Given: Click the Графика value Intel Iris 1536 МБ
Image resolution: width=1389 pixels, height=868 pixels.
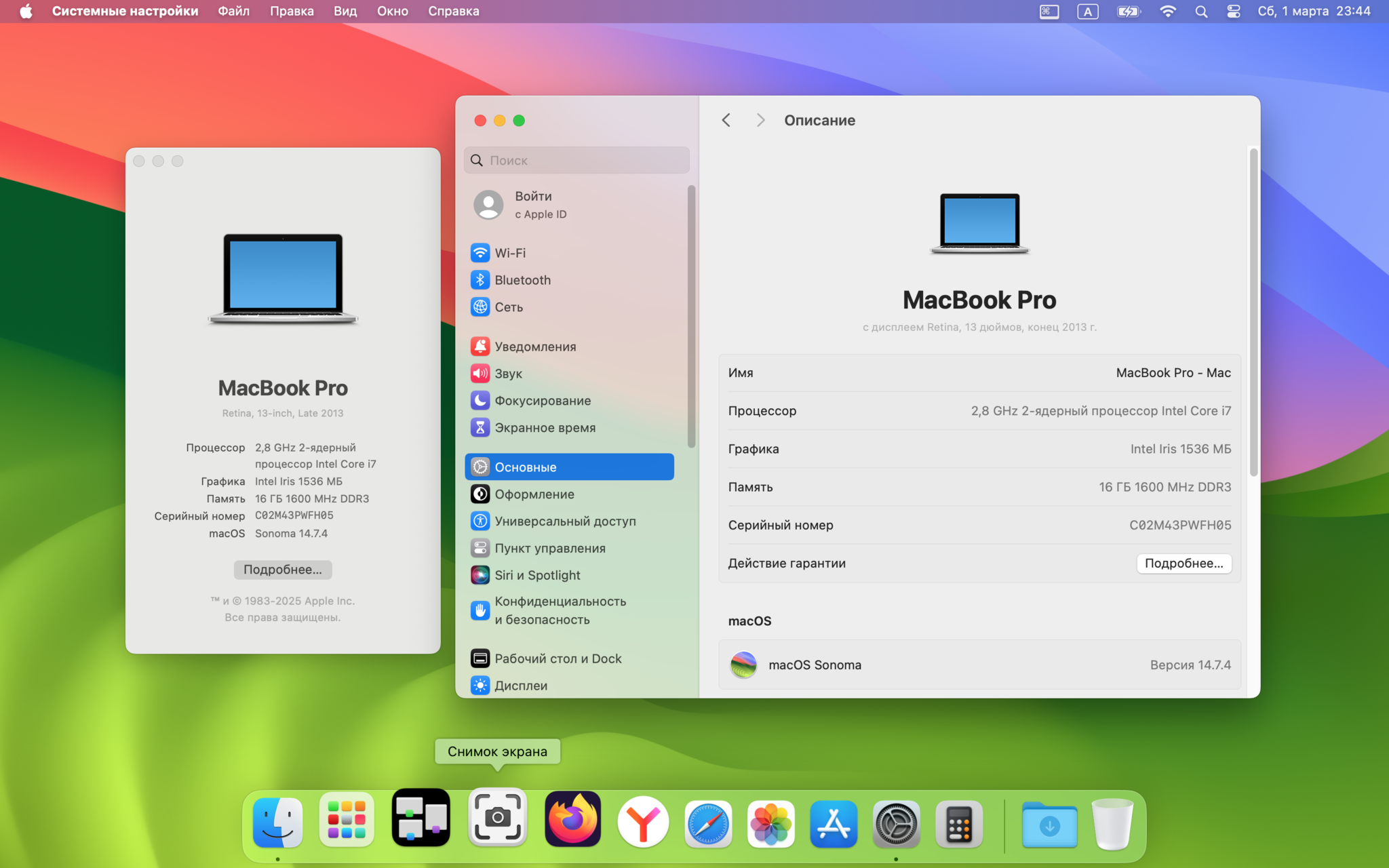Looking at the screenshot, I should tap(1181, 449).
